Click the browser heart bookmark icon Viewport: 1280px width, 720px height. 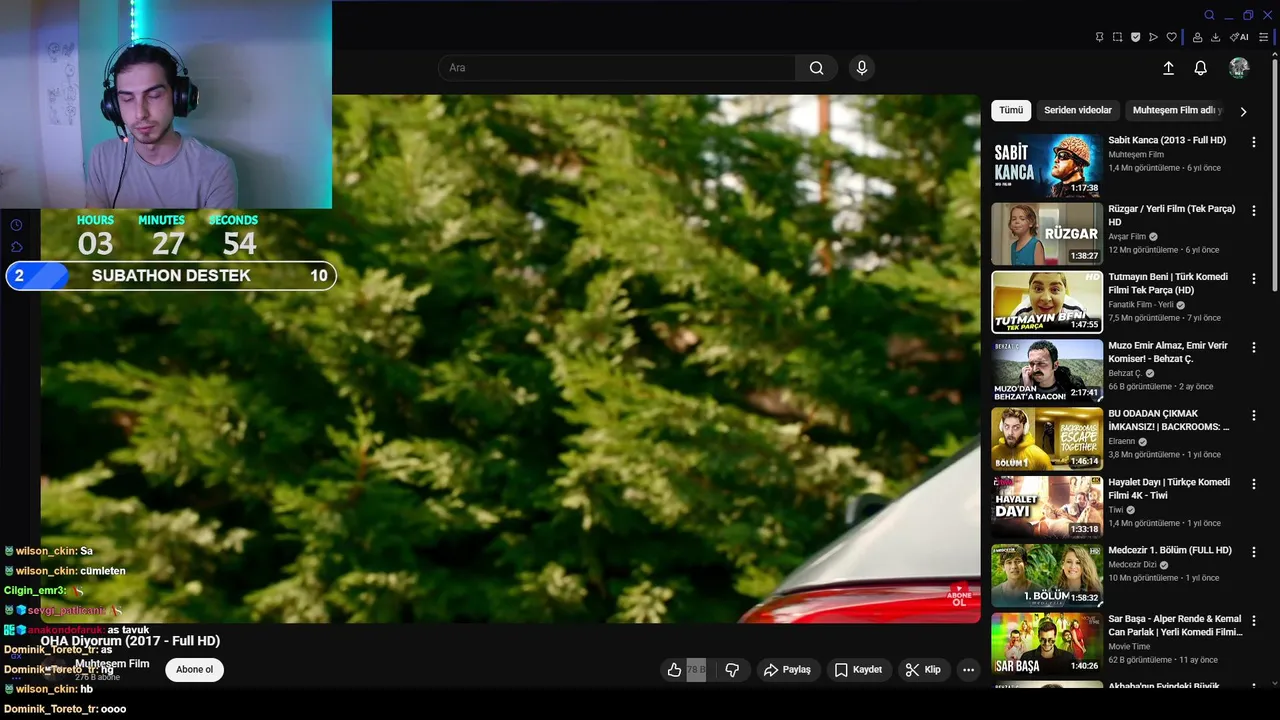[1171, 37]
